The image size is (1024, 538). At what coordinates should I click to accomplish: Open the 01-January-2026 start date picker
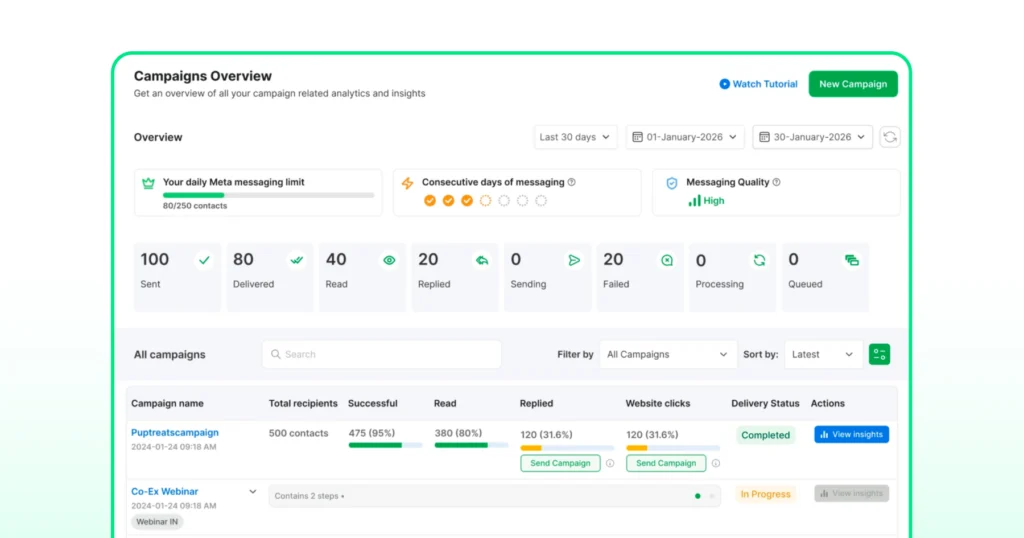[684, 137]
